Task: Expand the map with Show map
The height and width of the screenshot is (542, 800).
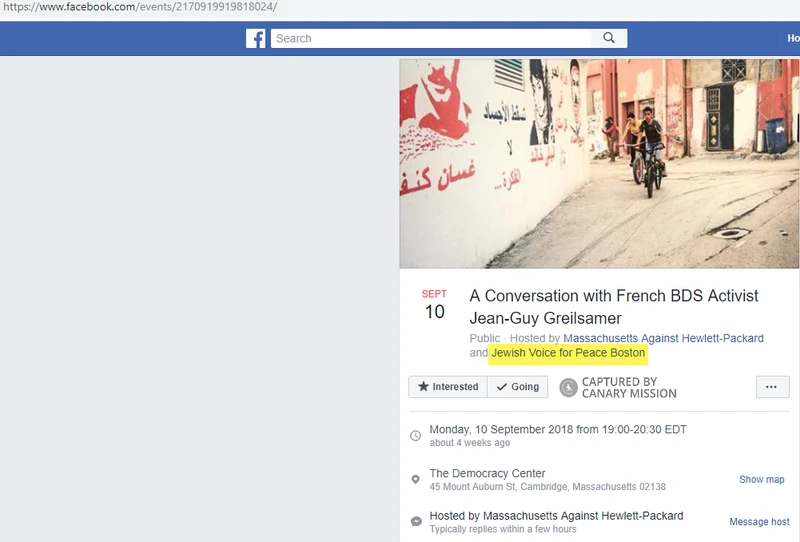Action: point(762,479)
